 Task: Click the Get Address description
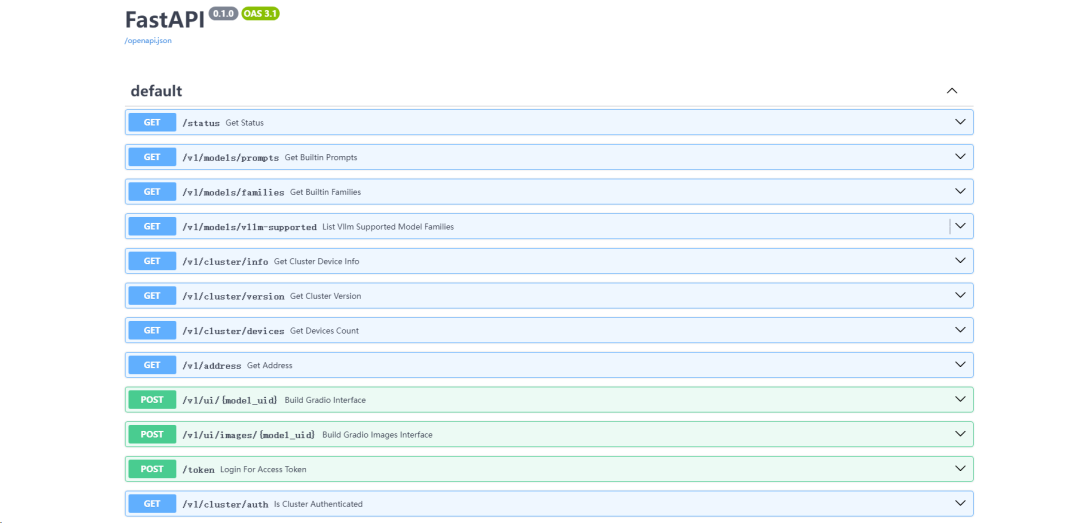pyautogui.click(x=269, y=366)
